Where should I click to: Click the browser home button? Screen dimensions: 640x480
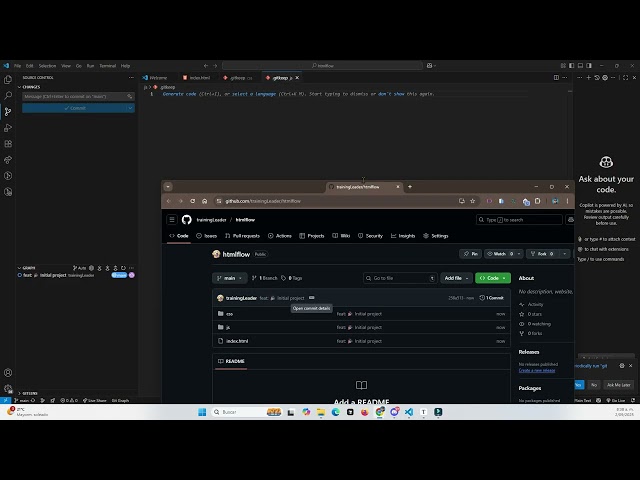pyautogui.click(x=204, y=201)
